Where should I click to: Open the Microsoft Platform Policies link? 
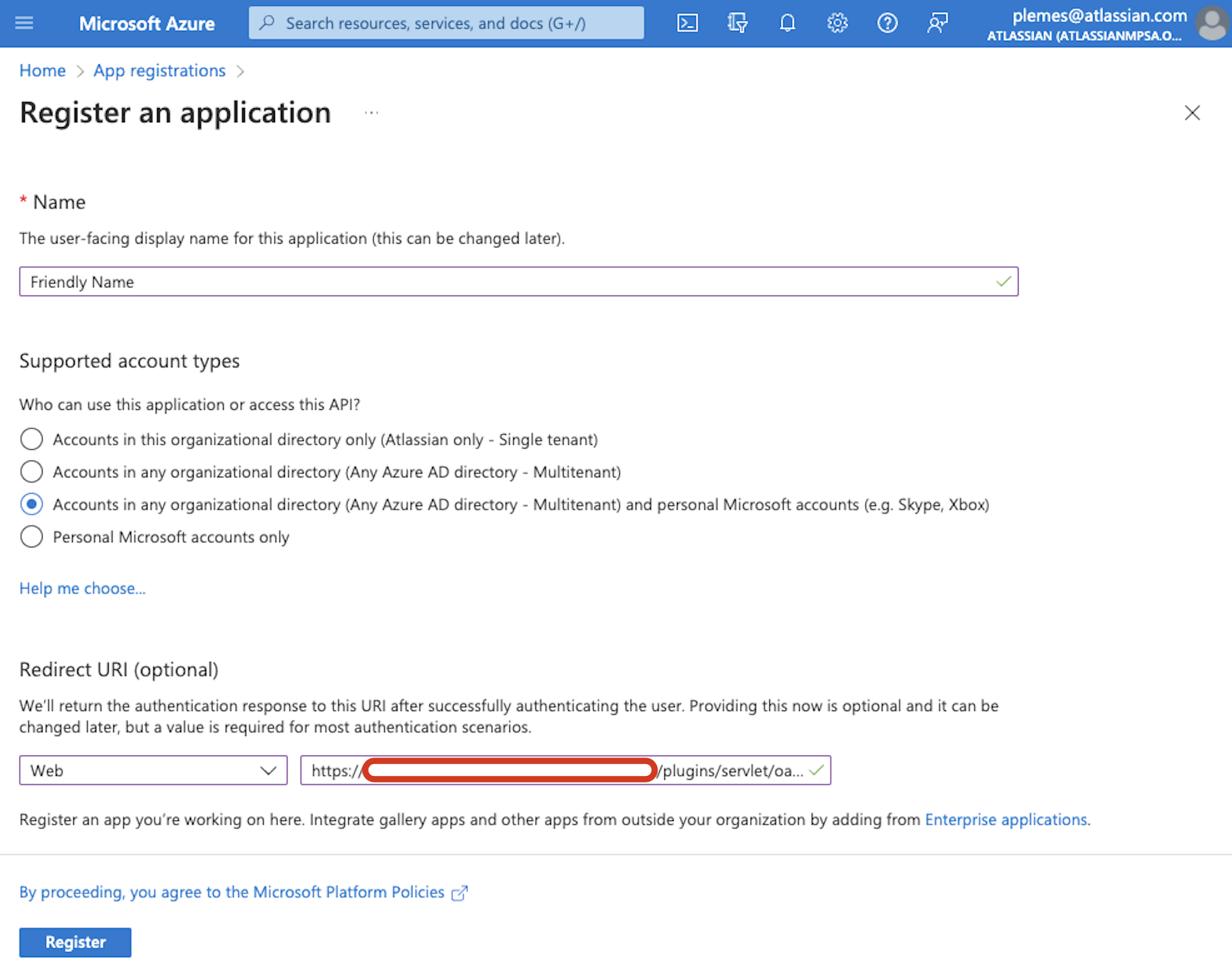tap(232, 892)
